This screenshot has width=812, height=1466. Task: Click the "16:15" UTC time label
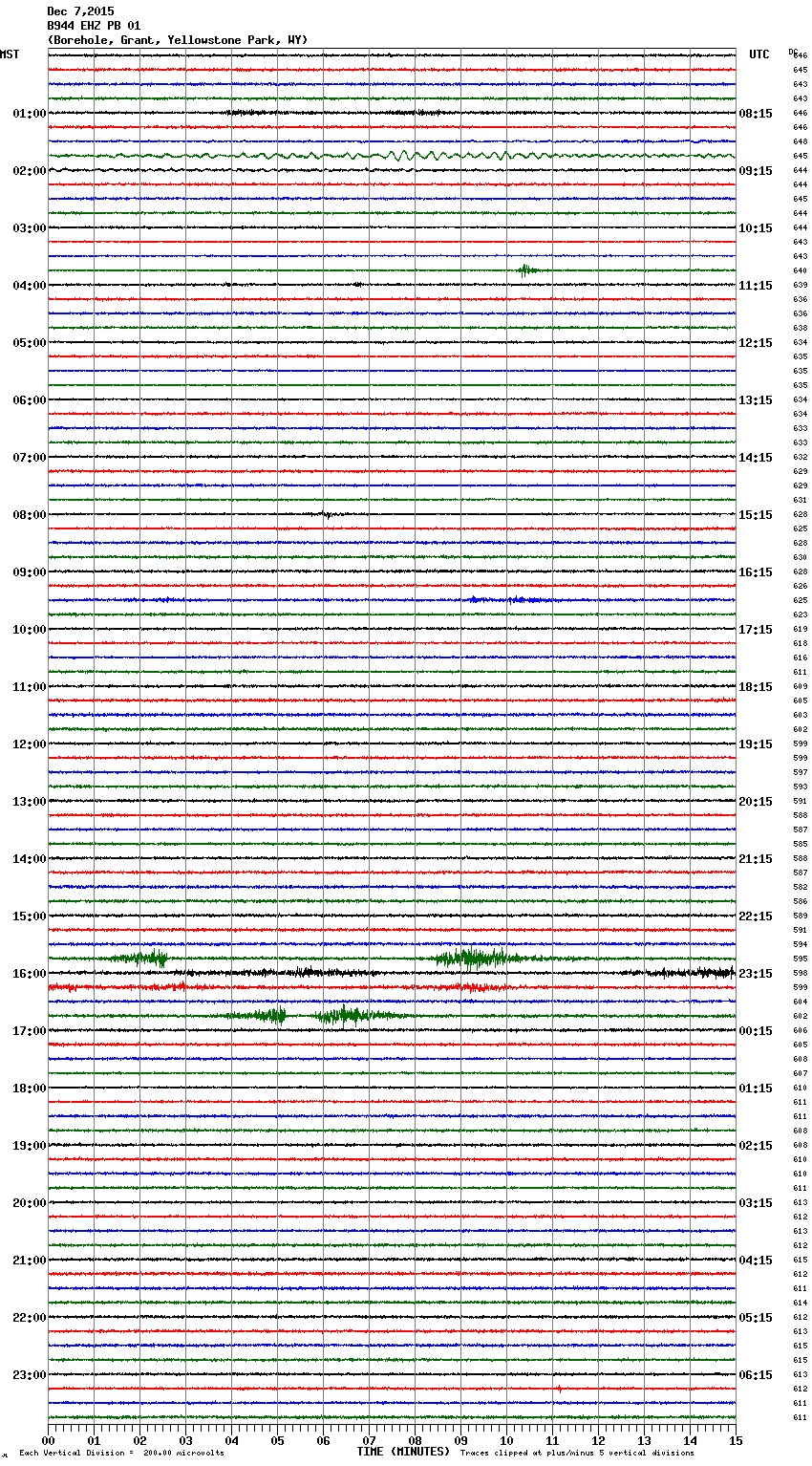pos(756,572)
